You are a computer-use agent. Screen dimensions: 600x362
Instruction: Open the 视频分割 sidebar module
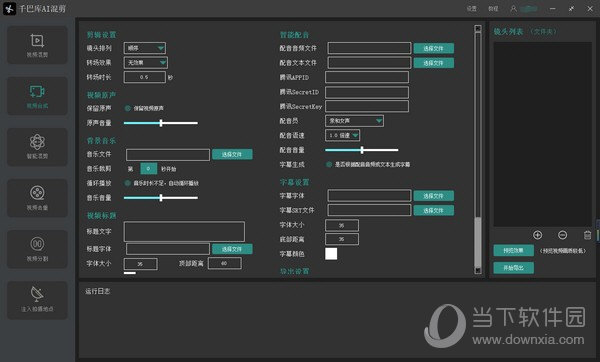coord(37,249)
